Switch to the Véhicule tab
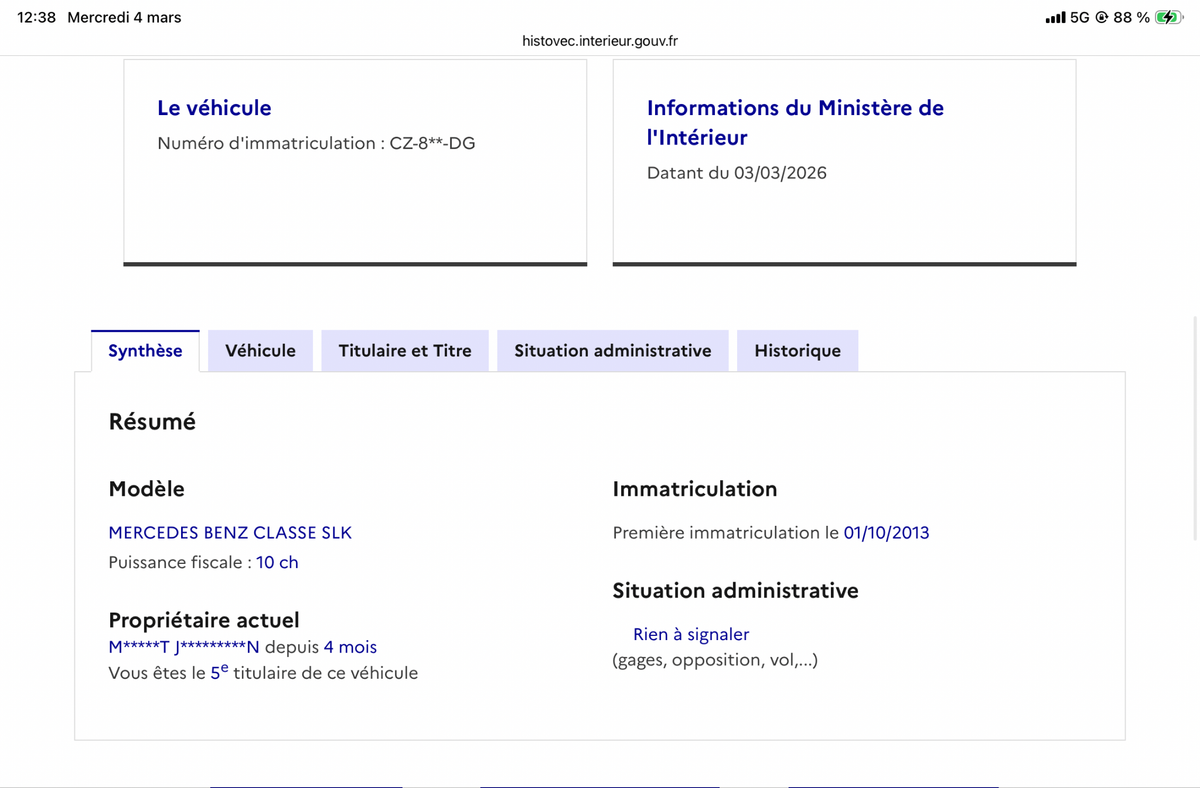This screenshot has width=1200, height=788. coord(260,351)
